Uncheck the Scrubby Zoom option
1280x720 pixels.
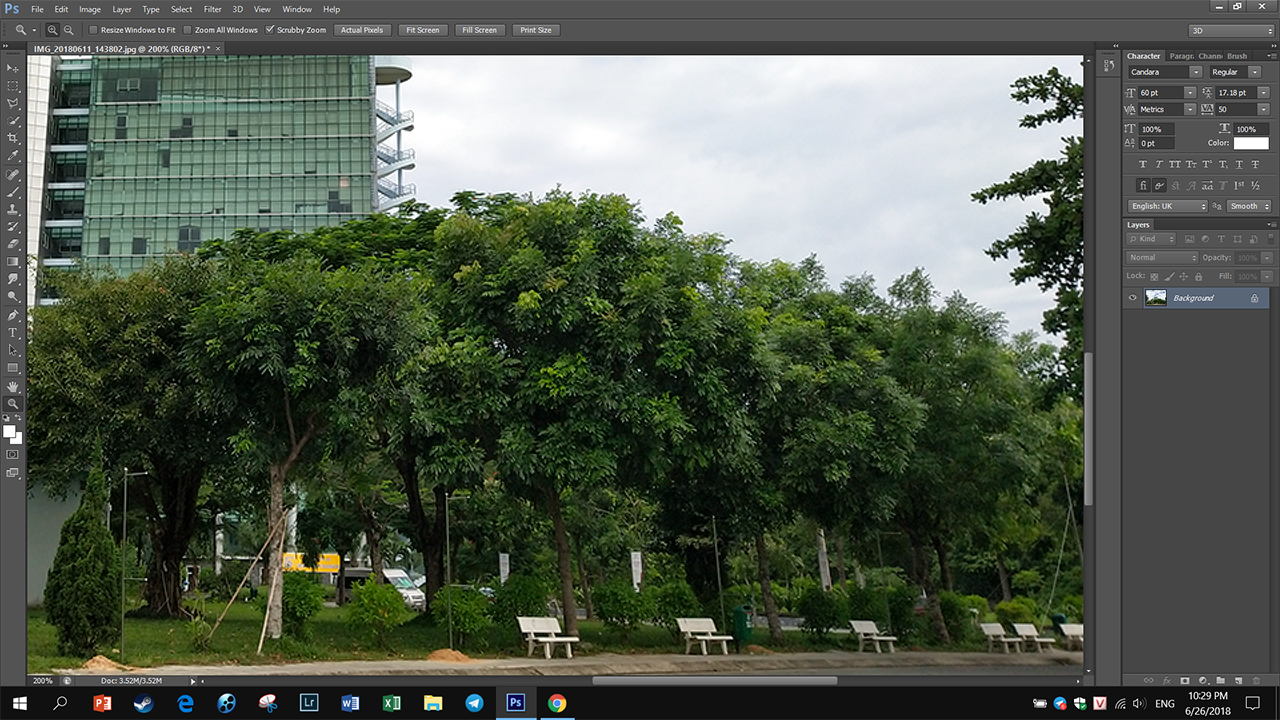270,30
